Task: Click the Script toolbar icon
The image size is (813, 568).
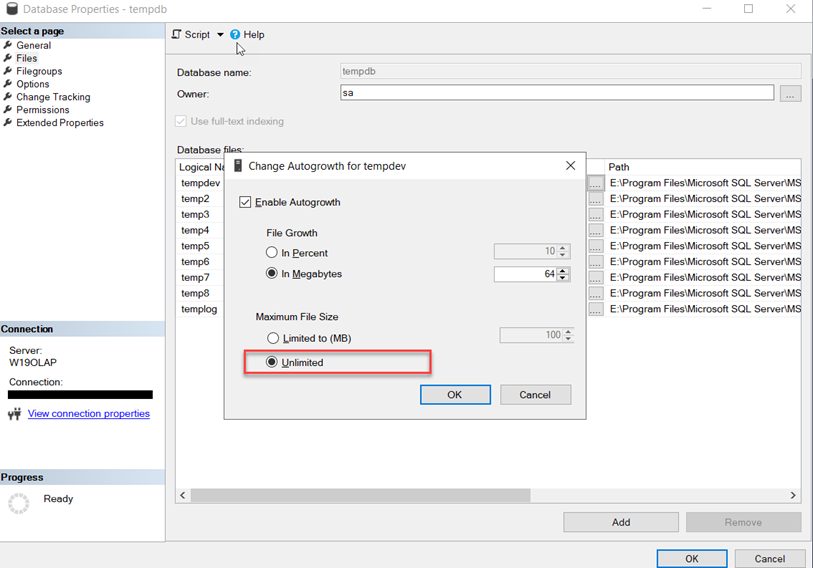Action: 177,34
